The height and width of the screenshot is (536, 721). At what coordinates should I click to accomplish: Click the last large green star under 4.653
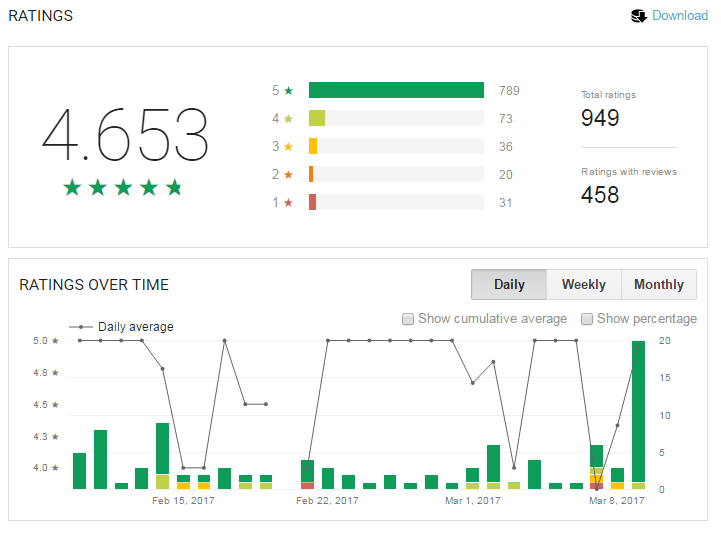174,187
